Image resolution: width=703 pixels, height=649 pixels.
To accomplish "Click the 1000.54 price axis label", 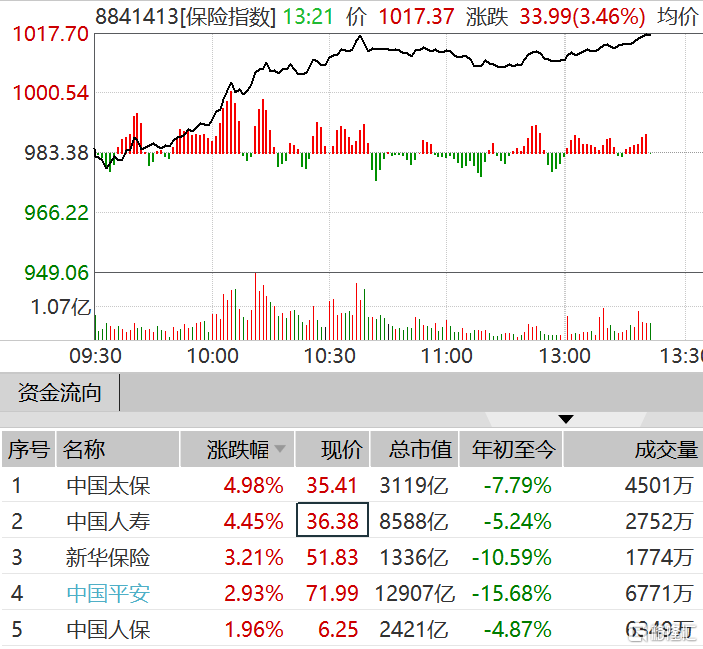I will [51, 93].
